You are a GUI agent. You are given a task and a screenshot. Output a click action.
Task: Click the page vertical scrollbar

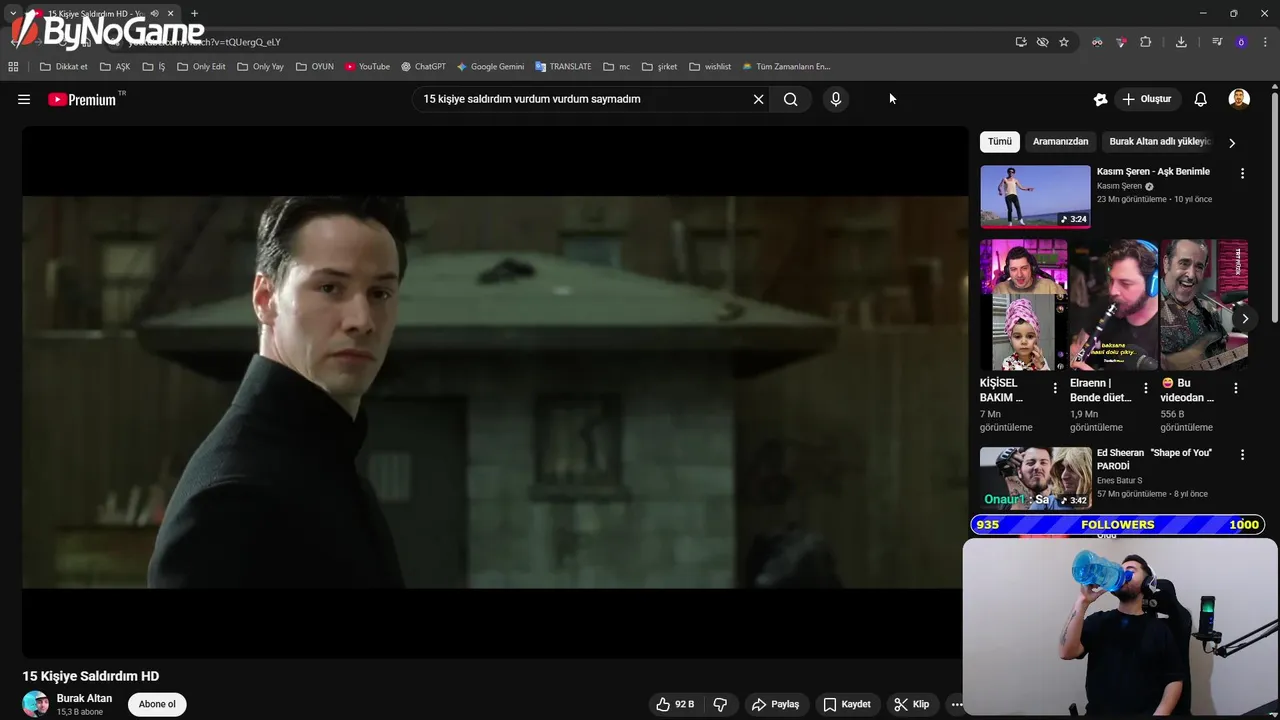(x=1275, y=205)
